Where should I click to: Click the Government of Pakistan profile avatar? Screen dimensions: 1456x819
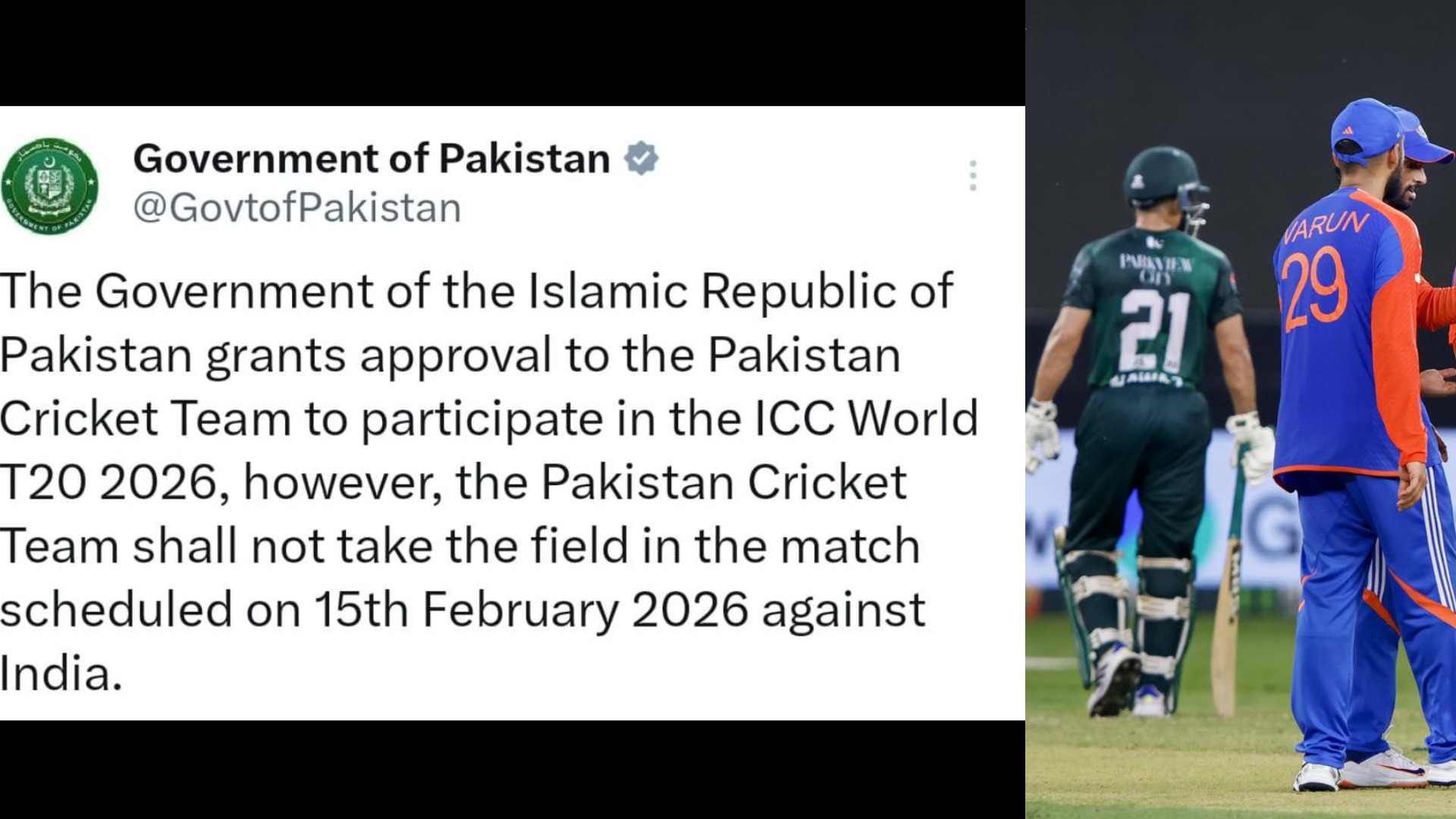point(50,186)
